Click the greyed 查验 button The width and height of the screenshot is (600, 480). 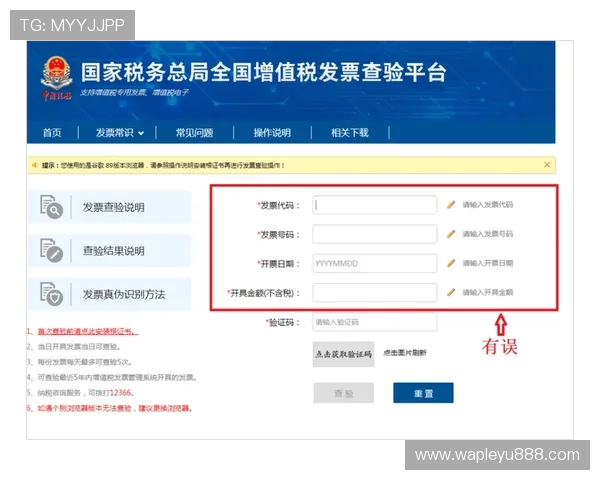tap(344, 393)
